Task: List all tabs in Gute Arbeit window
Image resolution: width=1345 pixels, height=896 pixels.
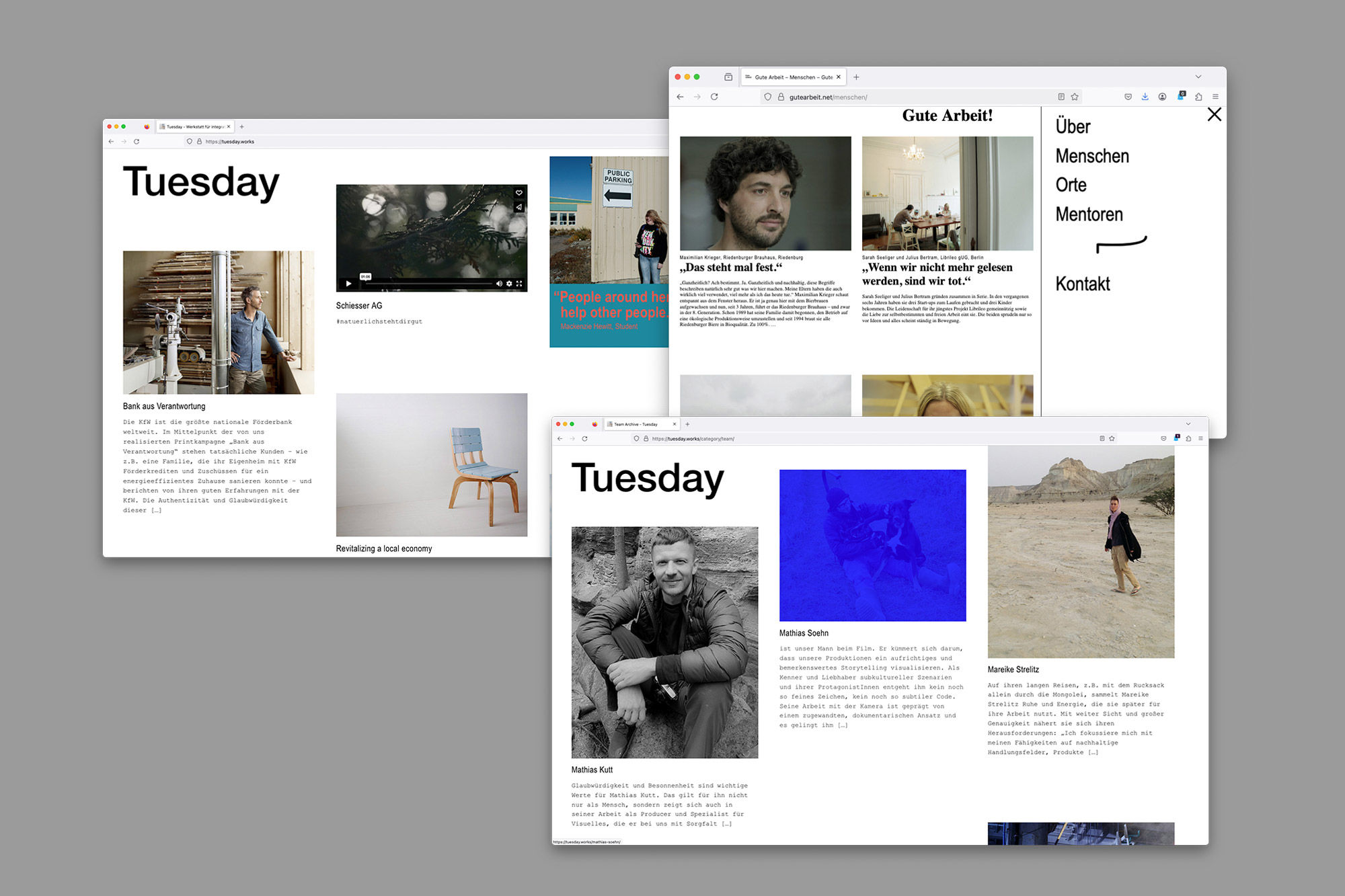Action: pos(1198,77)
